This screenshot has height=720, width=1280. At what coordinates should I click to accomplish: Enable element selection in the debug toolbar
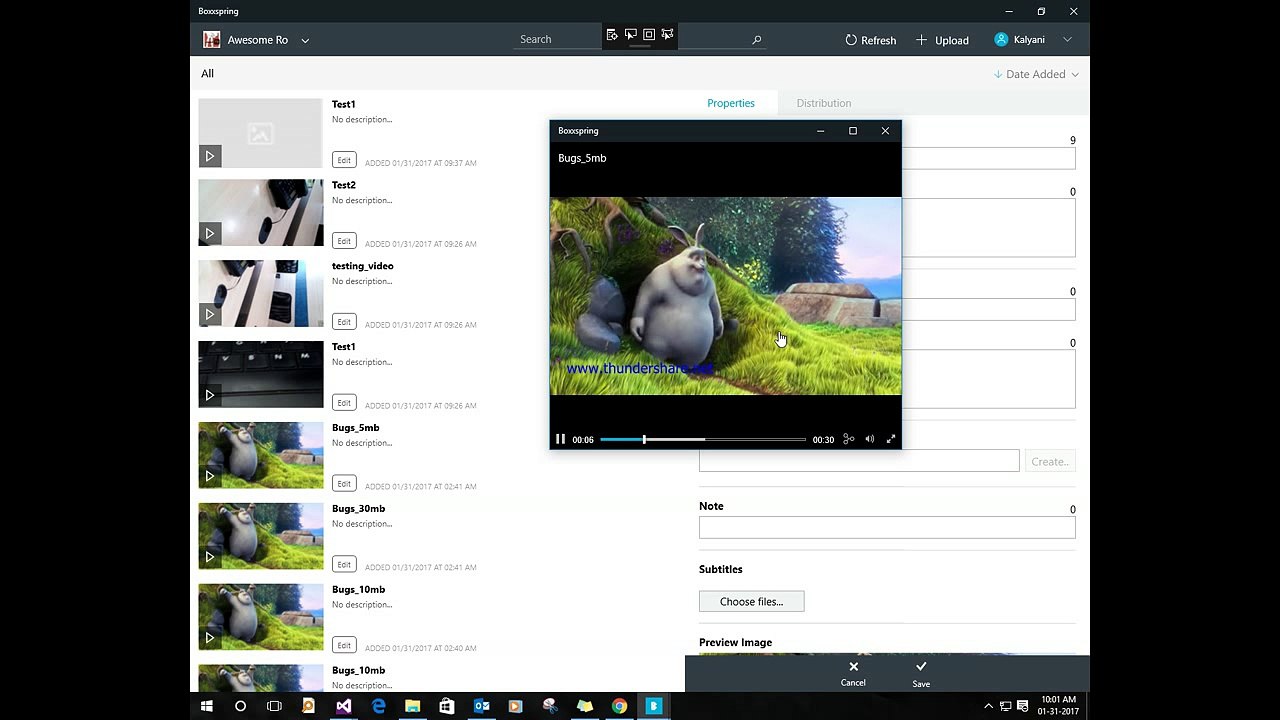(x=631, y=35)
